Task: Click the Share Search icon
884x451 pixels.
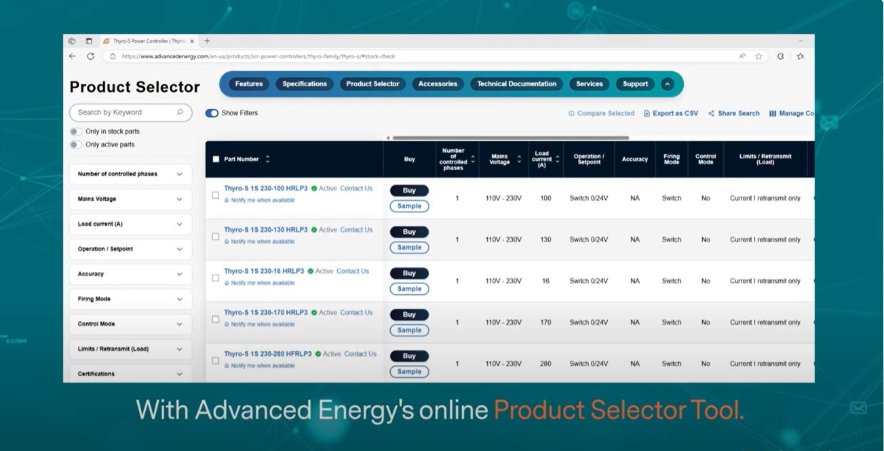Action: (711, 114)
